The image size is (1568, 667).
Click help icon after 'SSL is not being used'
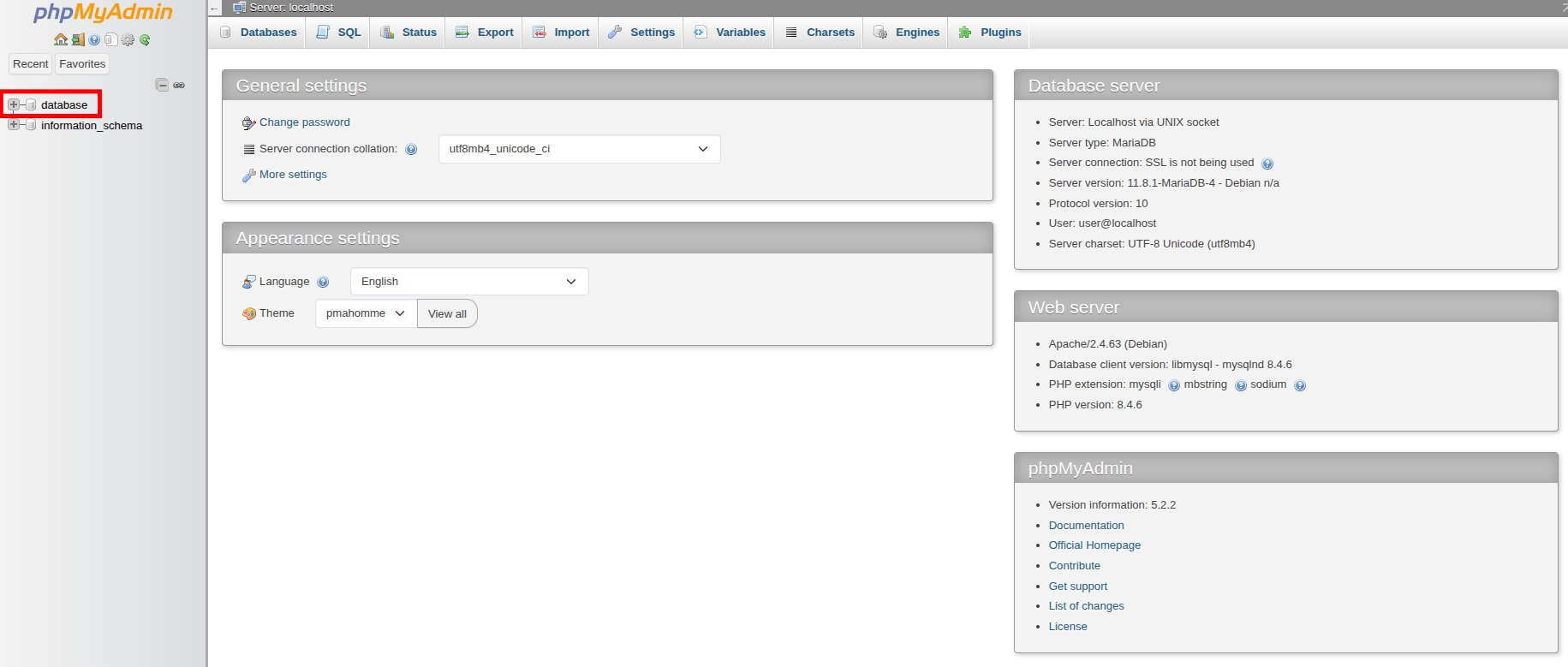click(1267, 164)
